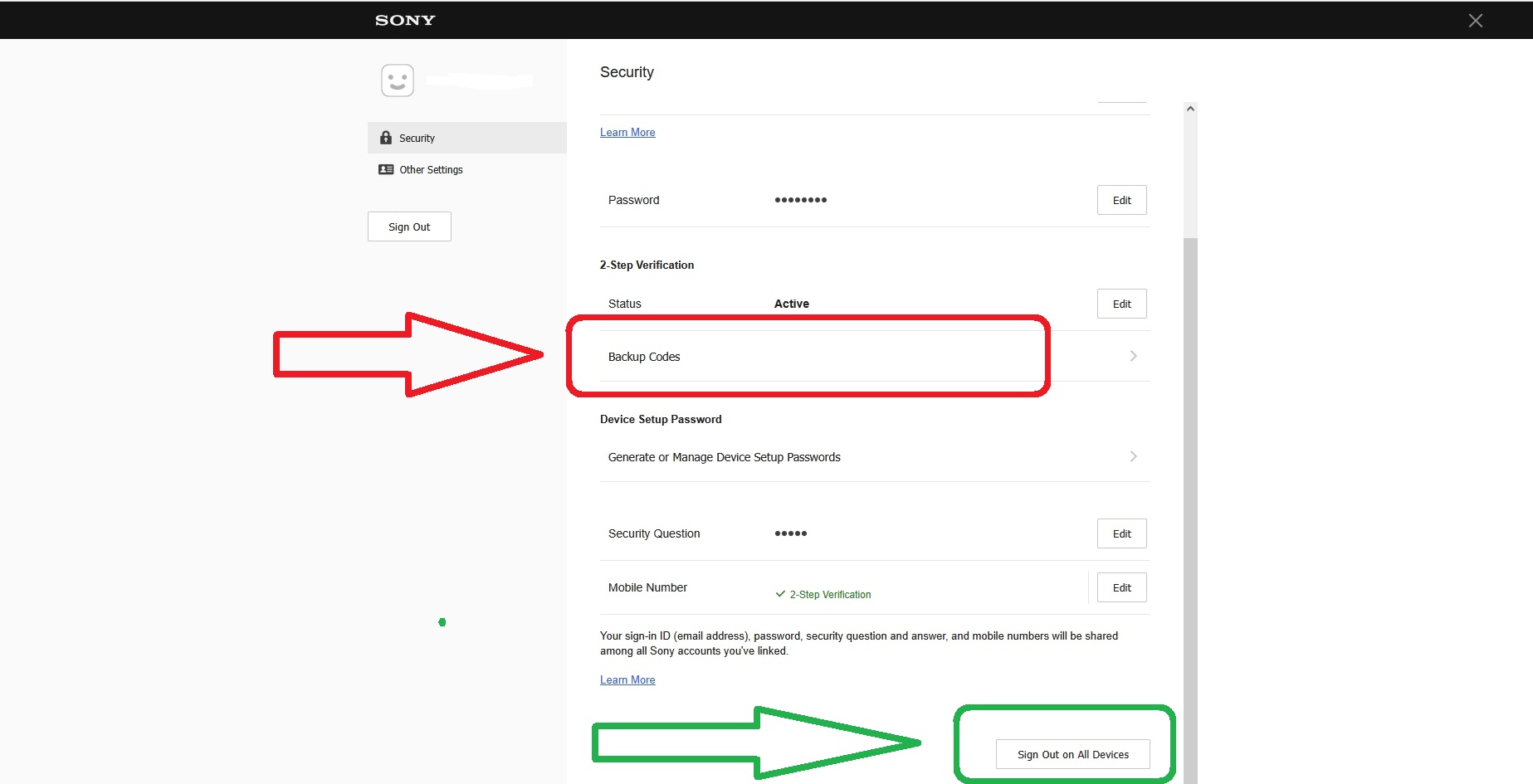Click the Security page heading
This screenshot has width=1533, height=784.
tap(627, 72)
